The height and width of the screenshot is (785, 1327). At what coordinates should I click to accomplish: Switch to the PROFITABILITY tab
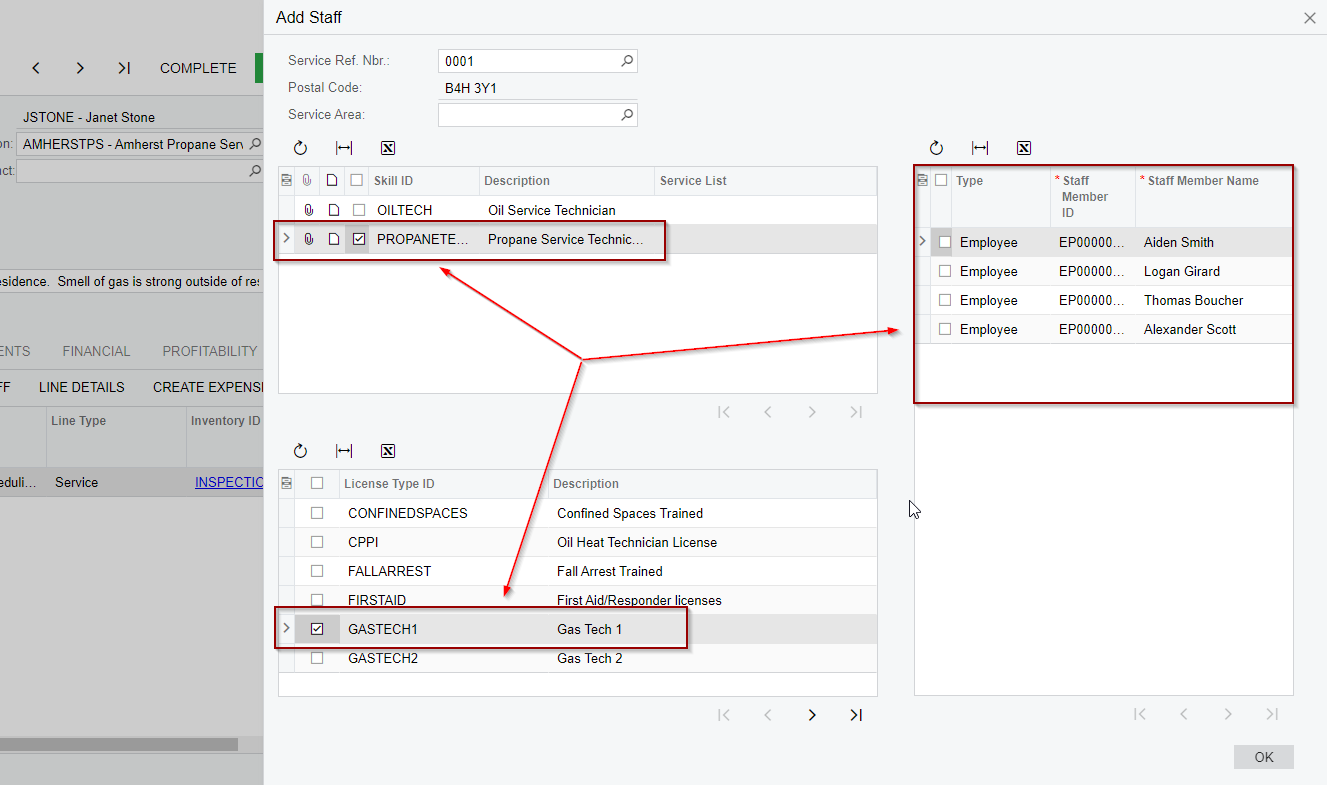(x=210, y=351)
